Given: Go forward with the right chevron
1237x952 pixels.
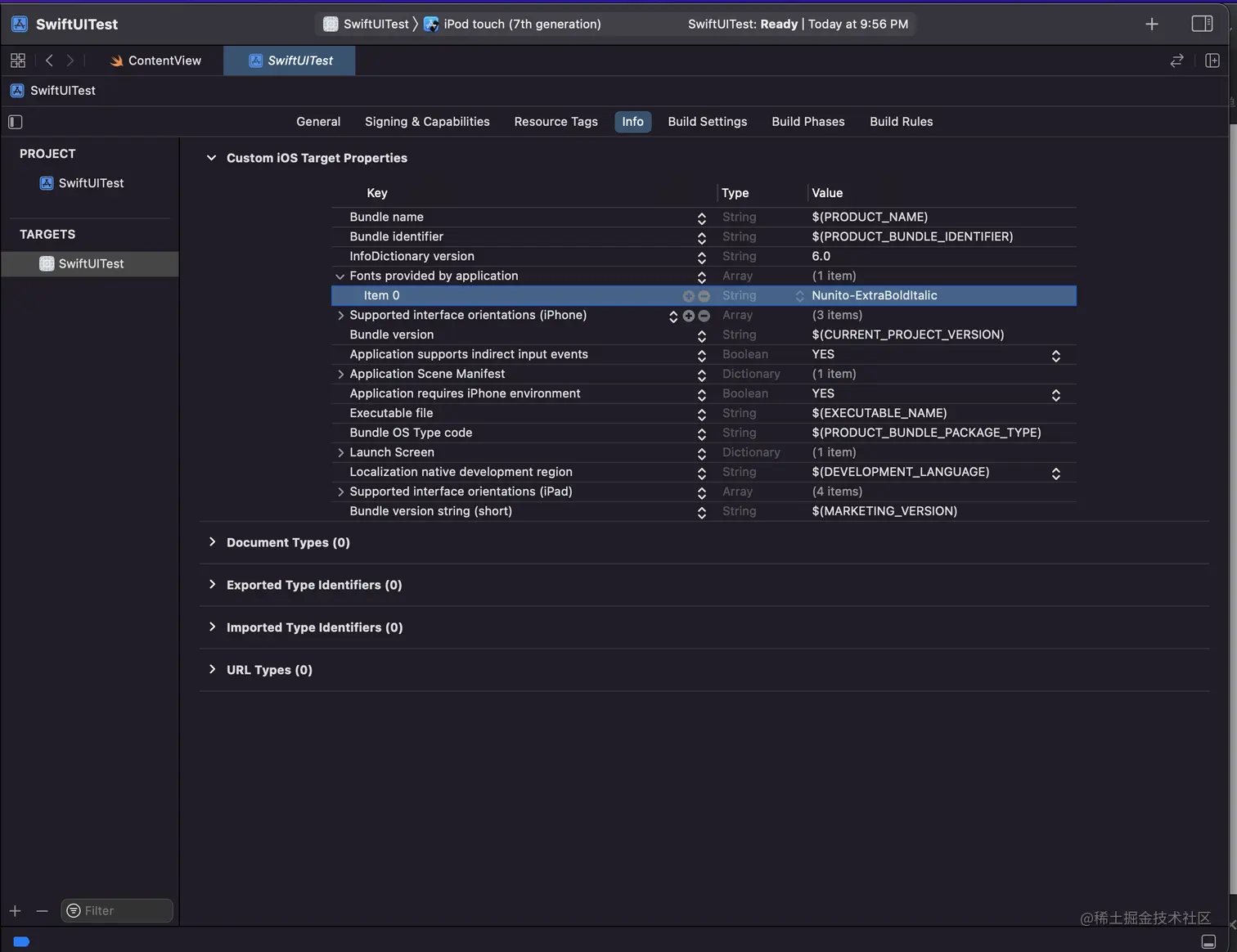Looking at the screenshot, I should 70,61.
